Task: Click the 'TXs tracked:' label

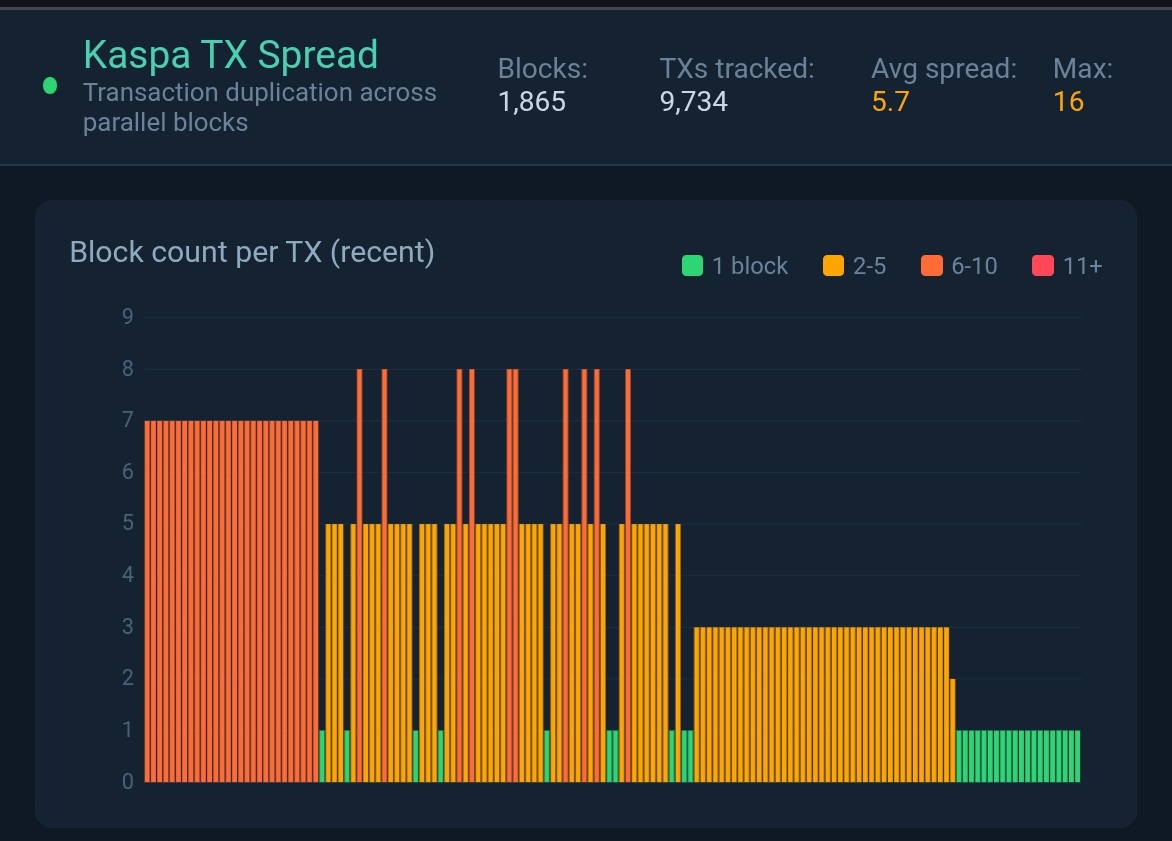Action: 736,69
